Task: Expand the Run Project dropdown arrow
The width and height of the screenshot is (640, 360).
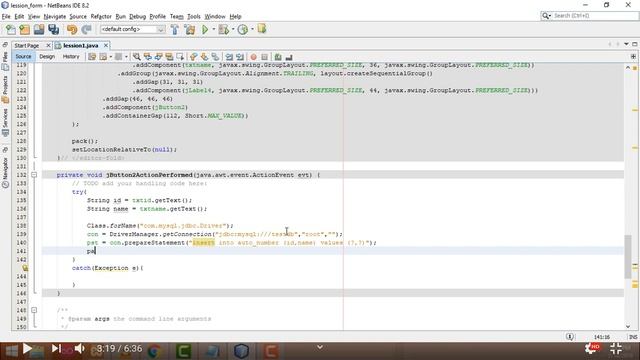Action: click(x=213, y=29)
